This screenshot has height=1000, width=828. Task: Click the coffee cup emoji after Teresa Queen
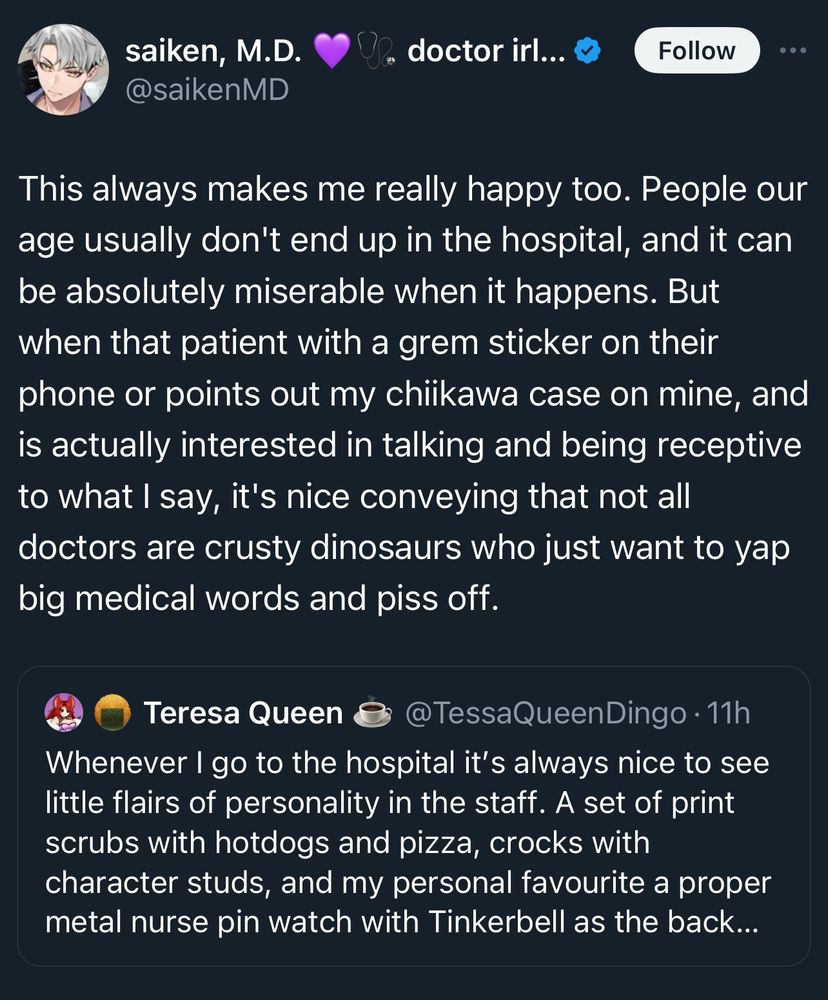tap(375, 713)
